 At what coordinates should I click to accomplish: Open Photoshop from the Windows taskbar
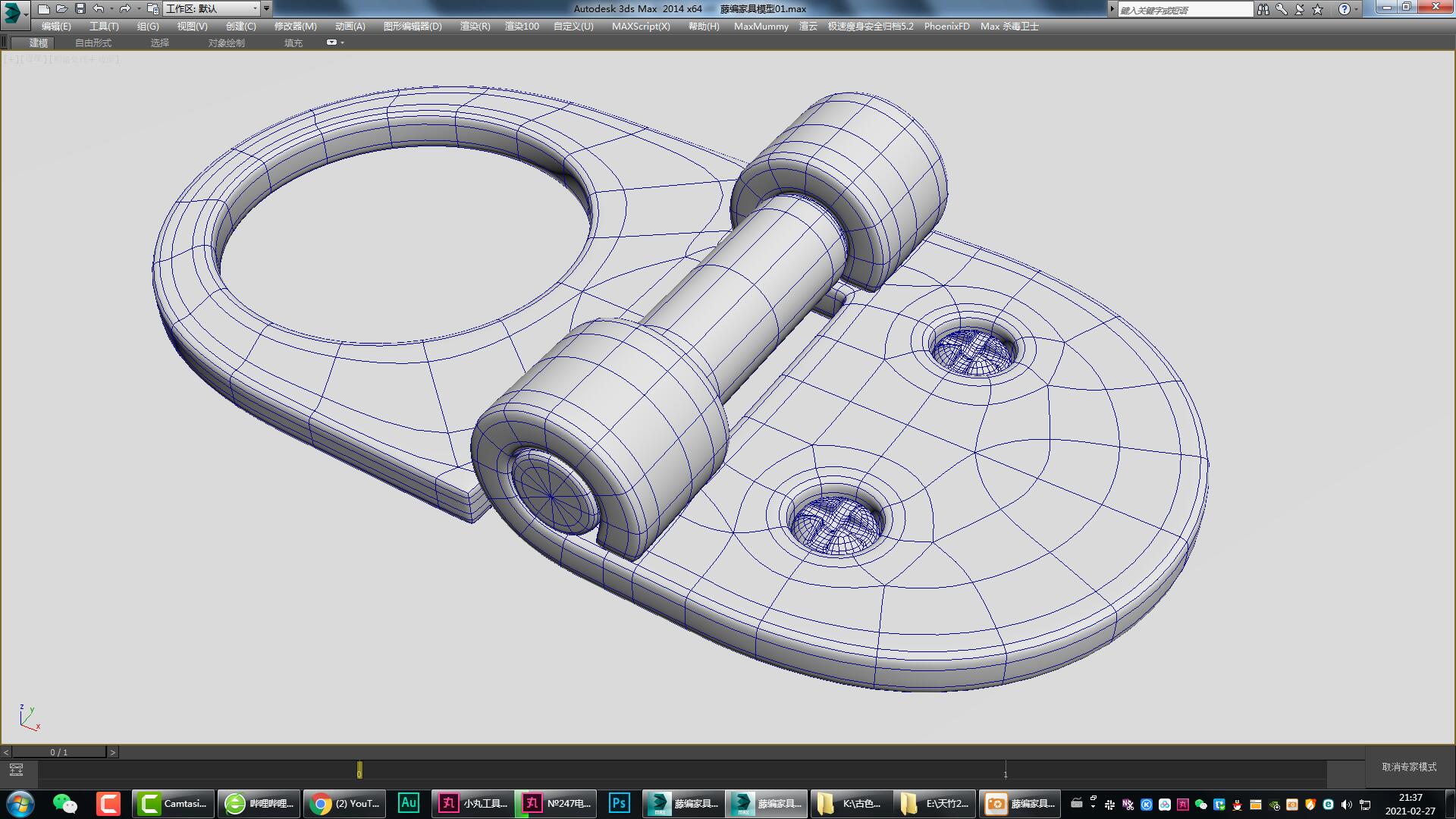pyautogui.click(x=619, y=803)
